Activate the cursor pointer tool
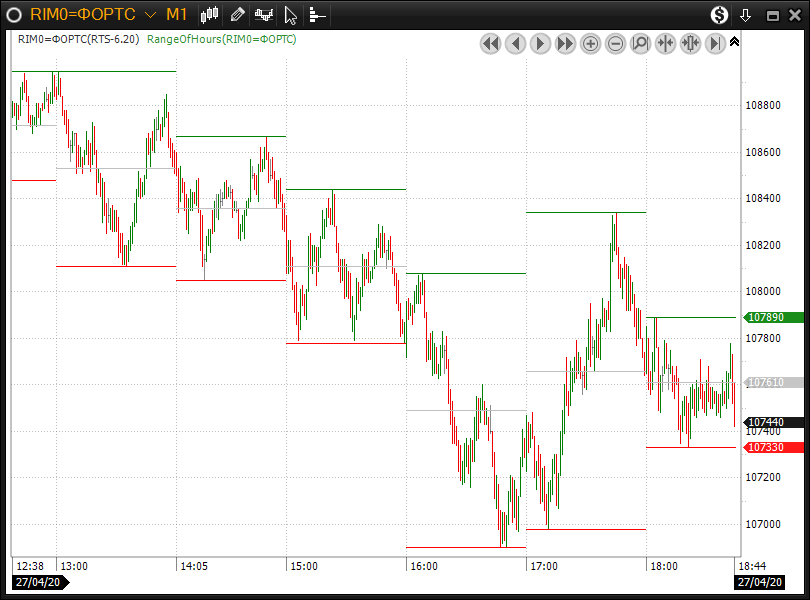The width and height of the screenshot is (810, 600). coord(291,15)
